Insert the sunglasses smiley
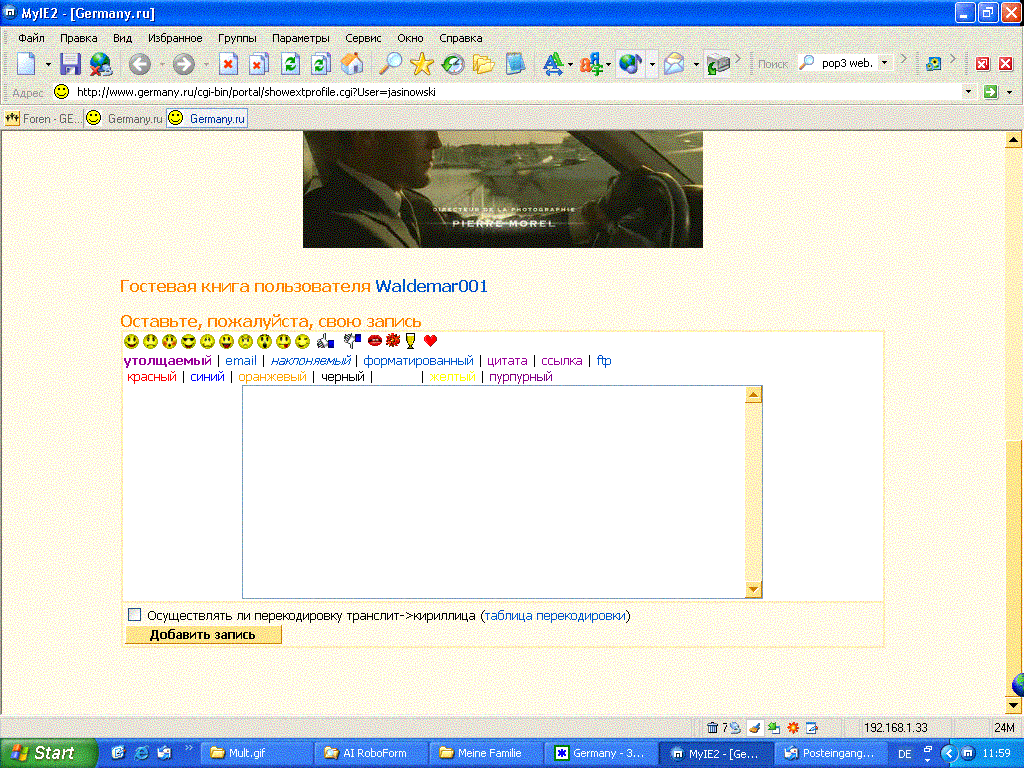This screenshot has height=768, width=1024. point(189,341)
